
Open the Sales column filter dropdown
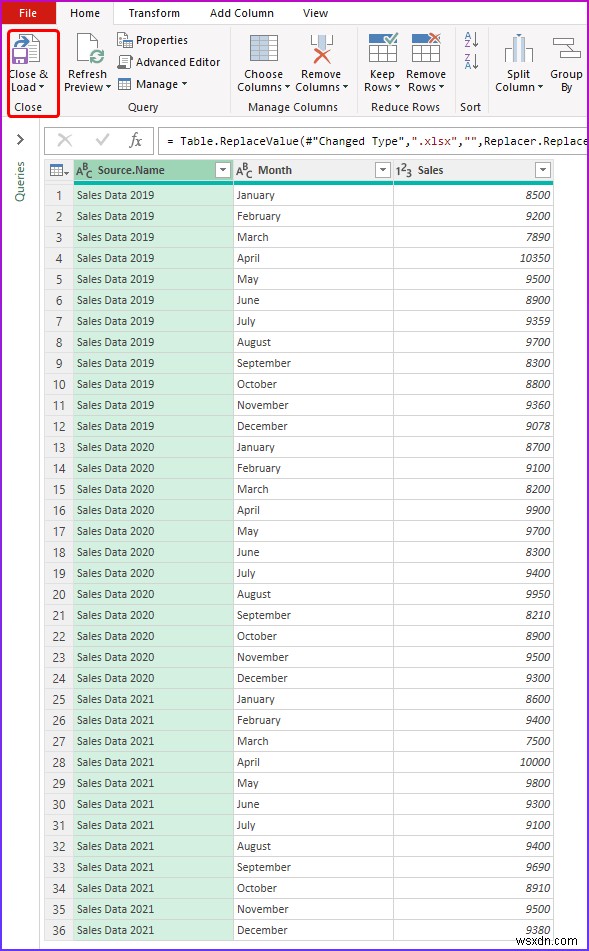click(543, 171)
